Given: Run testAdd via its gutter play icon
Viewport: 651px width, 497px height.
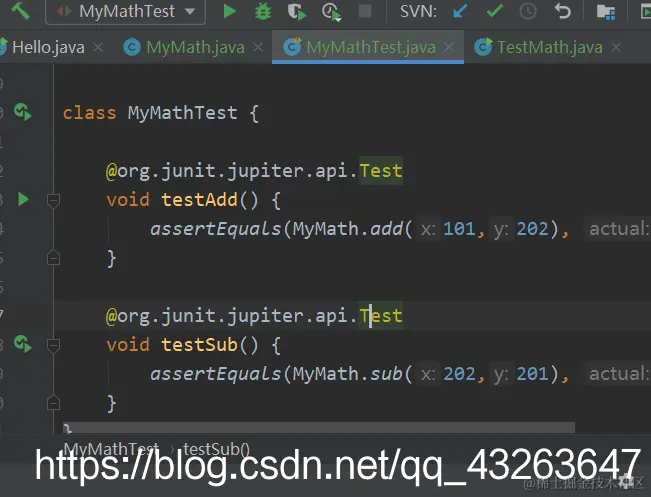Looking at the screenshot, I should [x=23, y=199].
